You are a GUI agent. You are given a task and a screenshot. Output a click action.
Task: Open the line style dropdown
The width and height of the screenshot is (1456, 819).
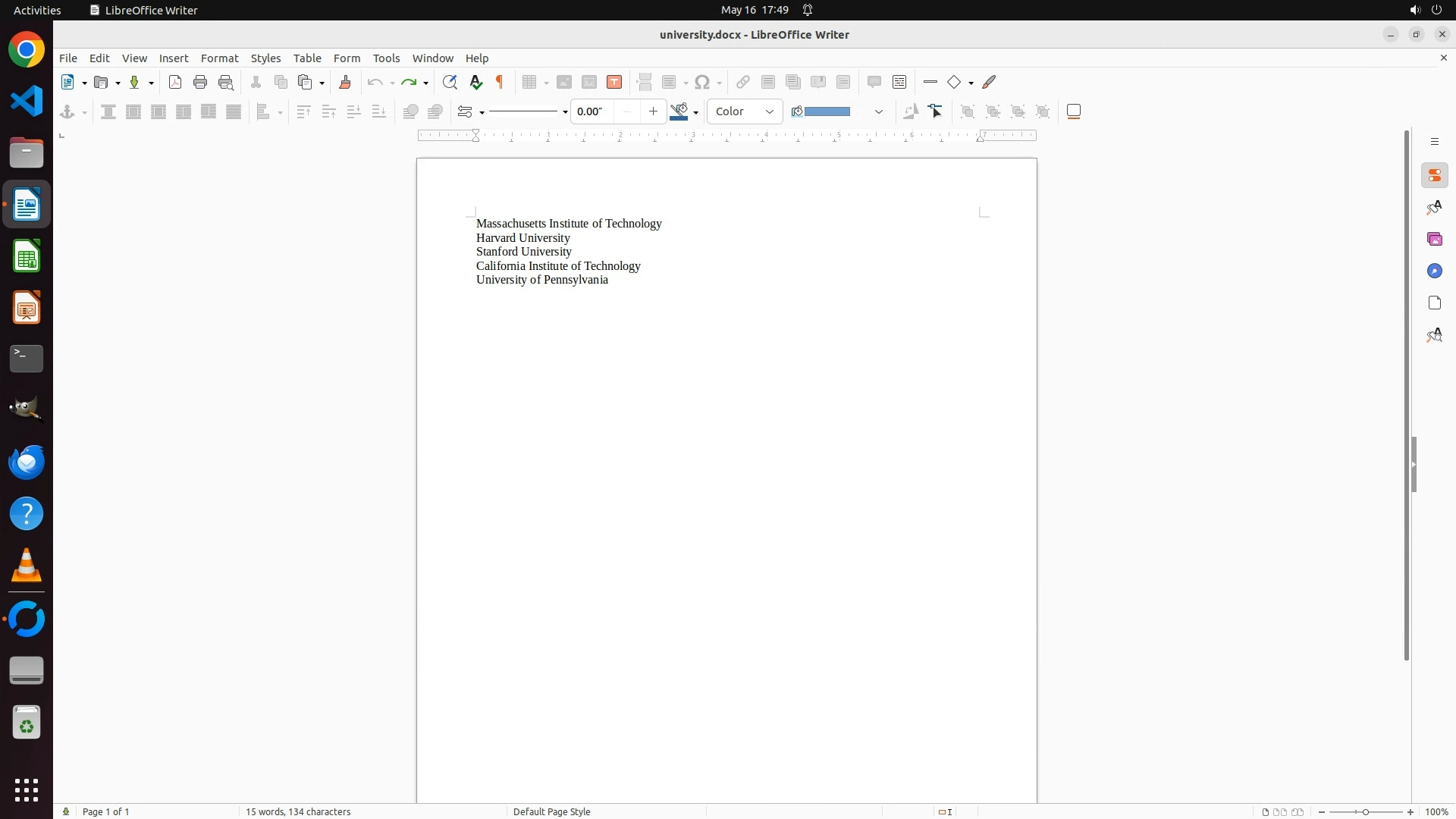[x=565, y=112]
